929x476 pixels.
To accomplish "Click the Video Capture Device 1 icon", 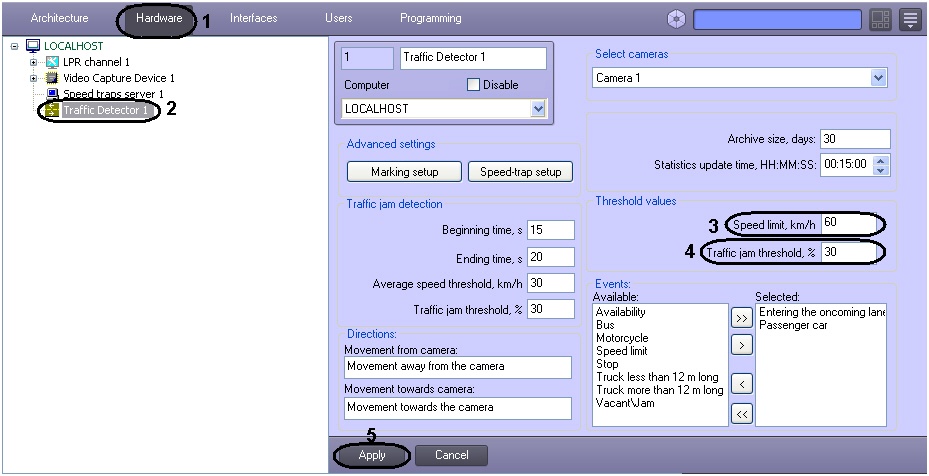I will [x=52, y=78].
